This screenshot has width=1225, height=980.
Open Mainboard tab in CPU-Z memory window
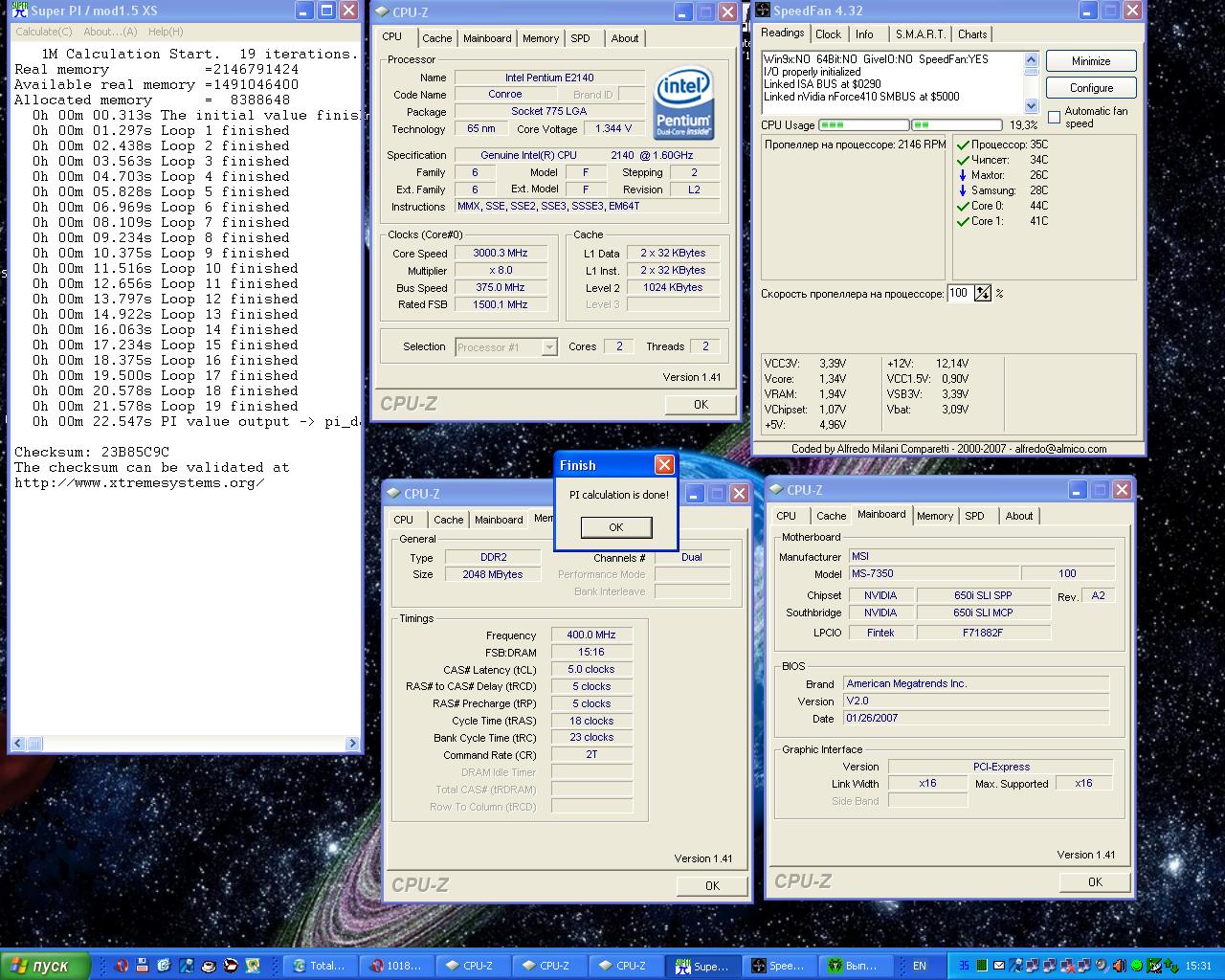(499, 520)
